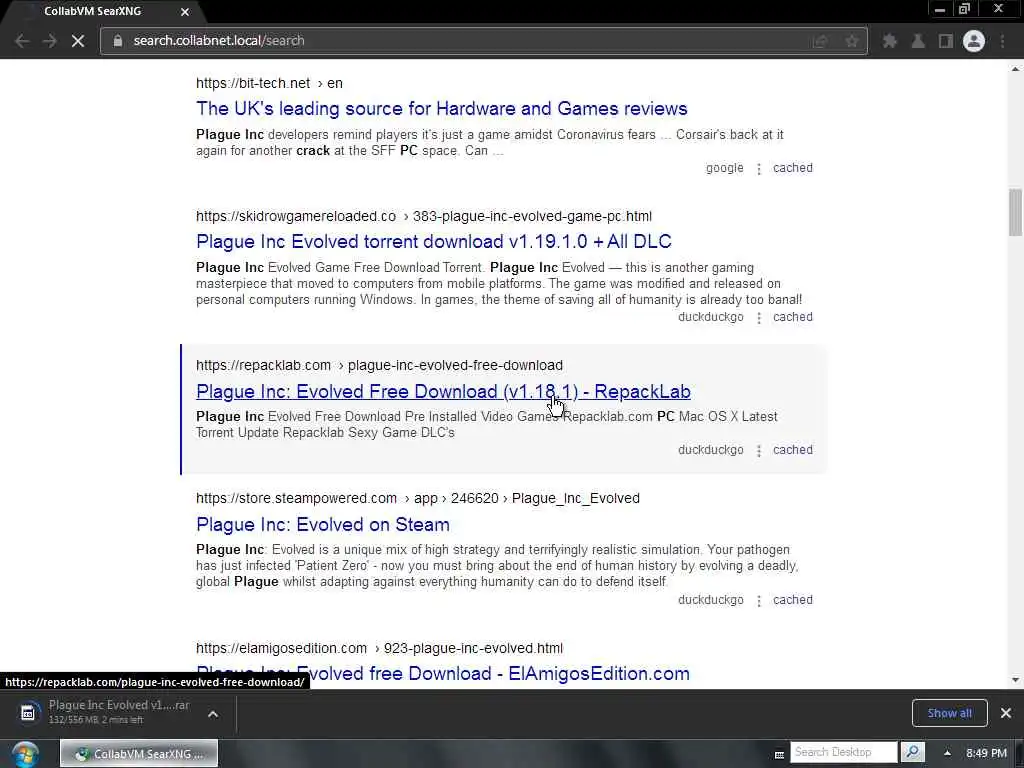Open the UK's leading source for Hardware link

point(441,108)
